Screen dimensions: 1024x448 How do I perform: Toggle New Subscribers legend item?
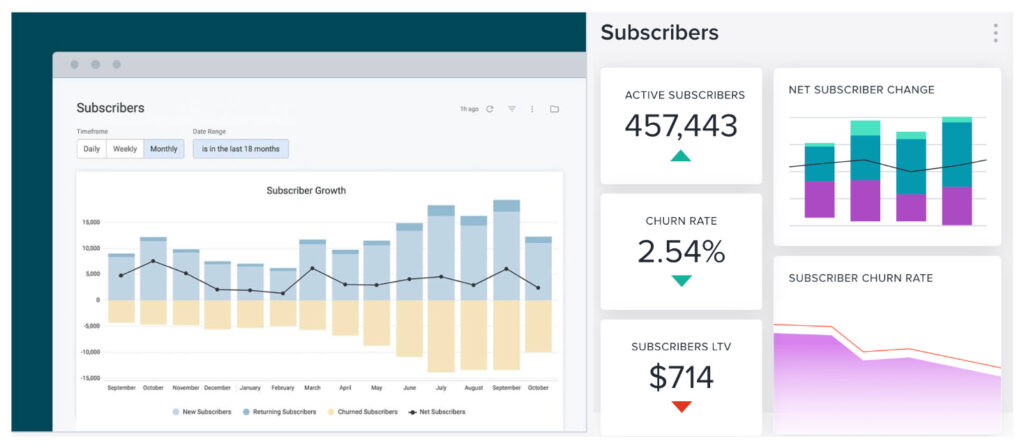click(x=203, y=411)
